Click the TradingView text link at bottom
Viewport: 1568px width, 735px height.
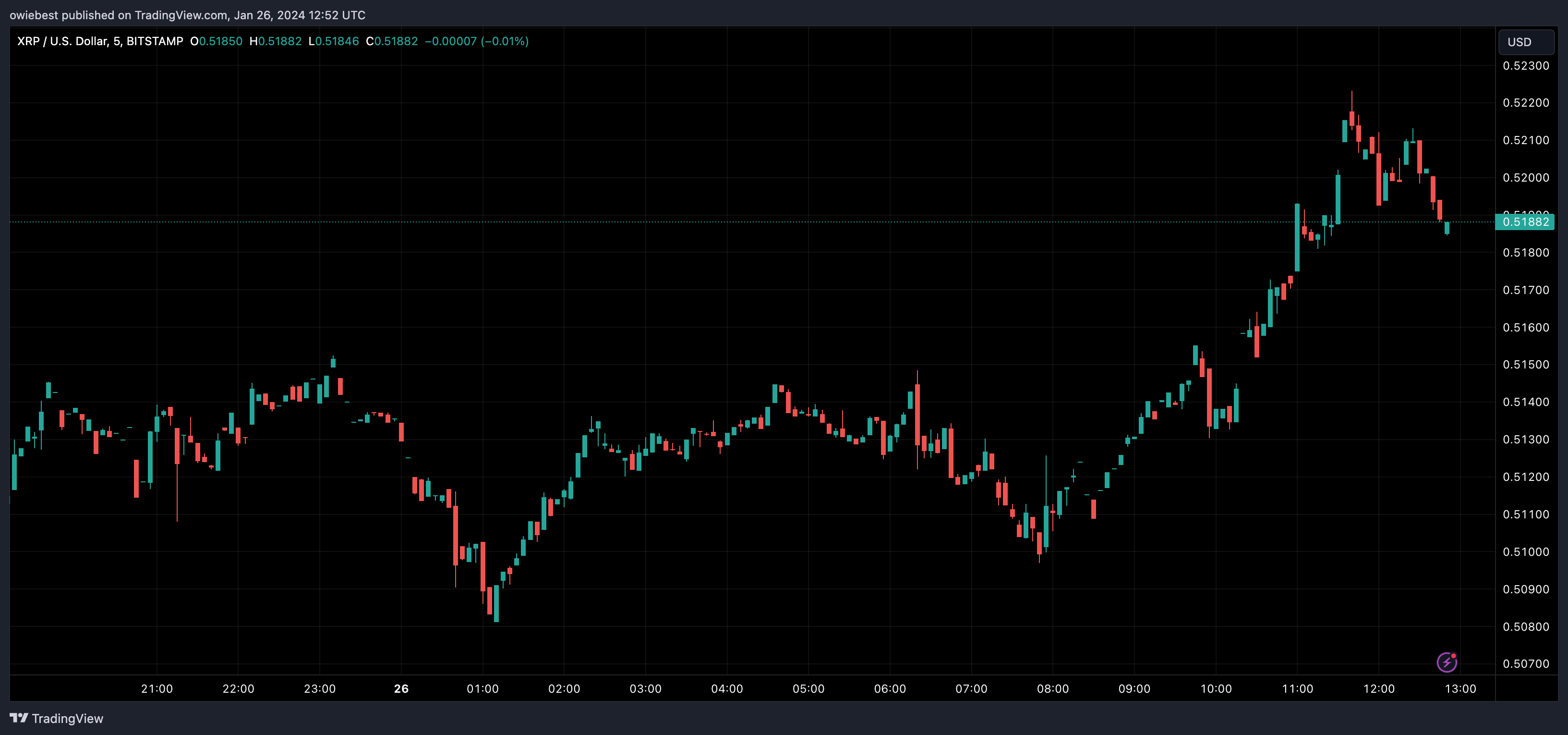coord(67,719)
